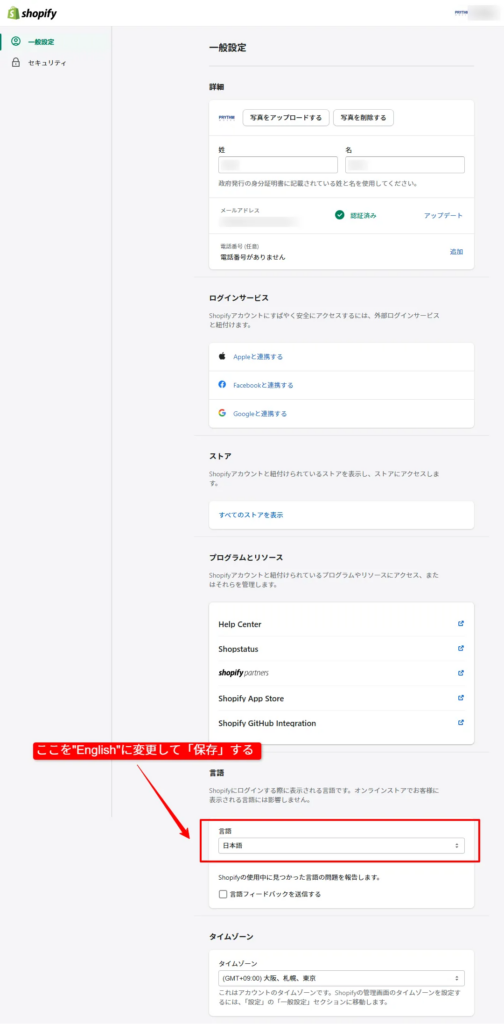Click the Google logo icon
The width and height of the screenshot is (504, 1024).
(x=222, y=413)
